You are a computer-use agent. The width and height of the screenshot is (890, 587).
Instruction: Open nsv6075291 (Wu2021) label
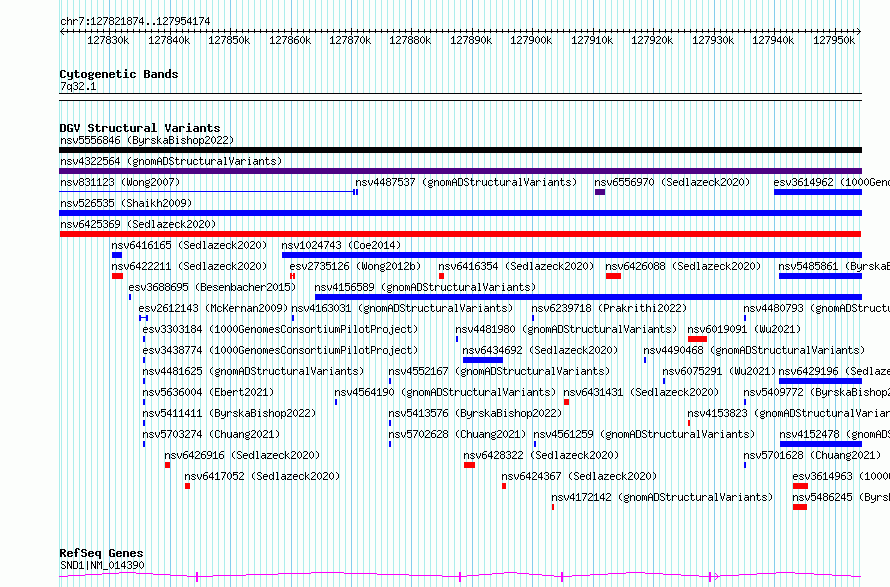[x=719, y=371]
